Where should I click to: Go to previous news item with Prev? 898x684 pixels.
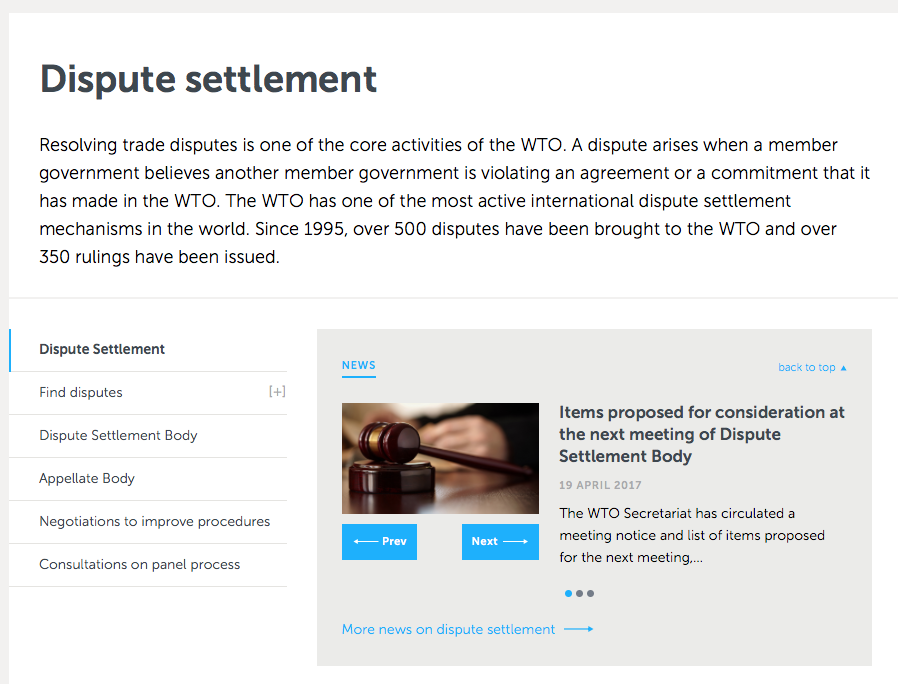pyautogui.click(x=379, y=541)
